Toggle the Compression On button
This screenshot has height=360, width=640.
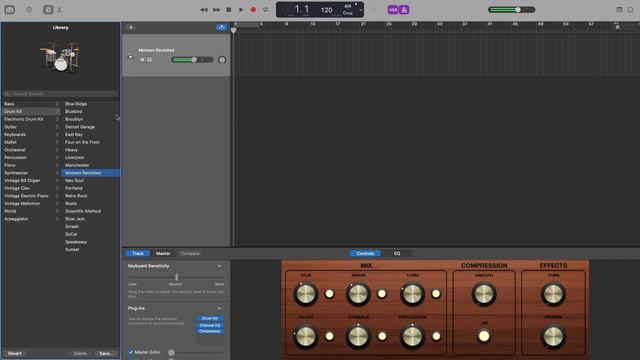(x=484, y=336)
